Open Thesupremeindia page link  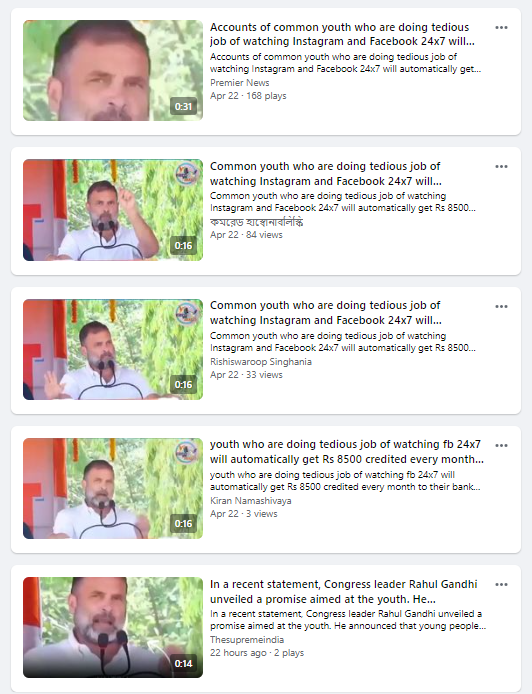tap(247, 640)
